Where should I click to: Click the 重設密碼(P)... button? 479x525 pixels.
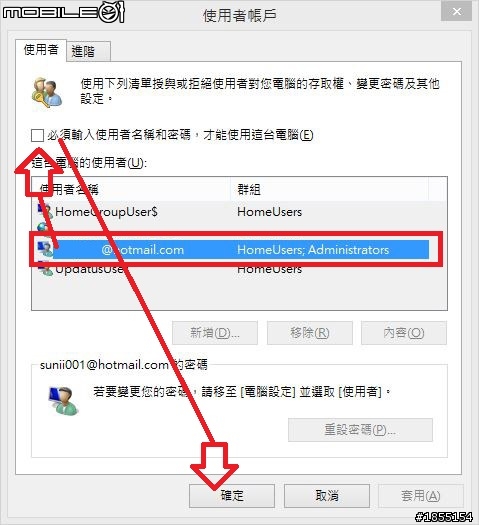point(360,430)
